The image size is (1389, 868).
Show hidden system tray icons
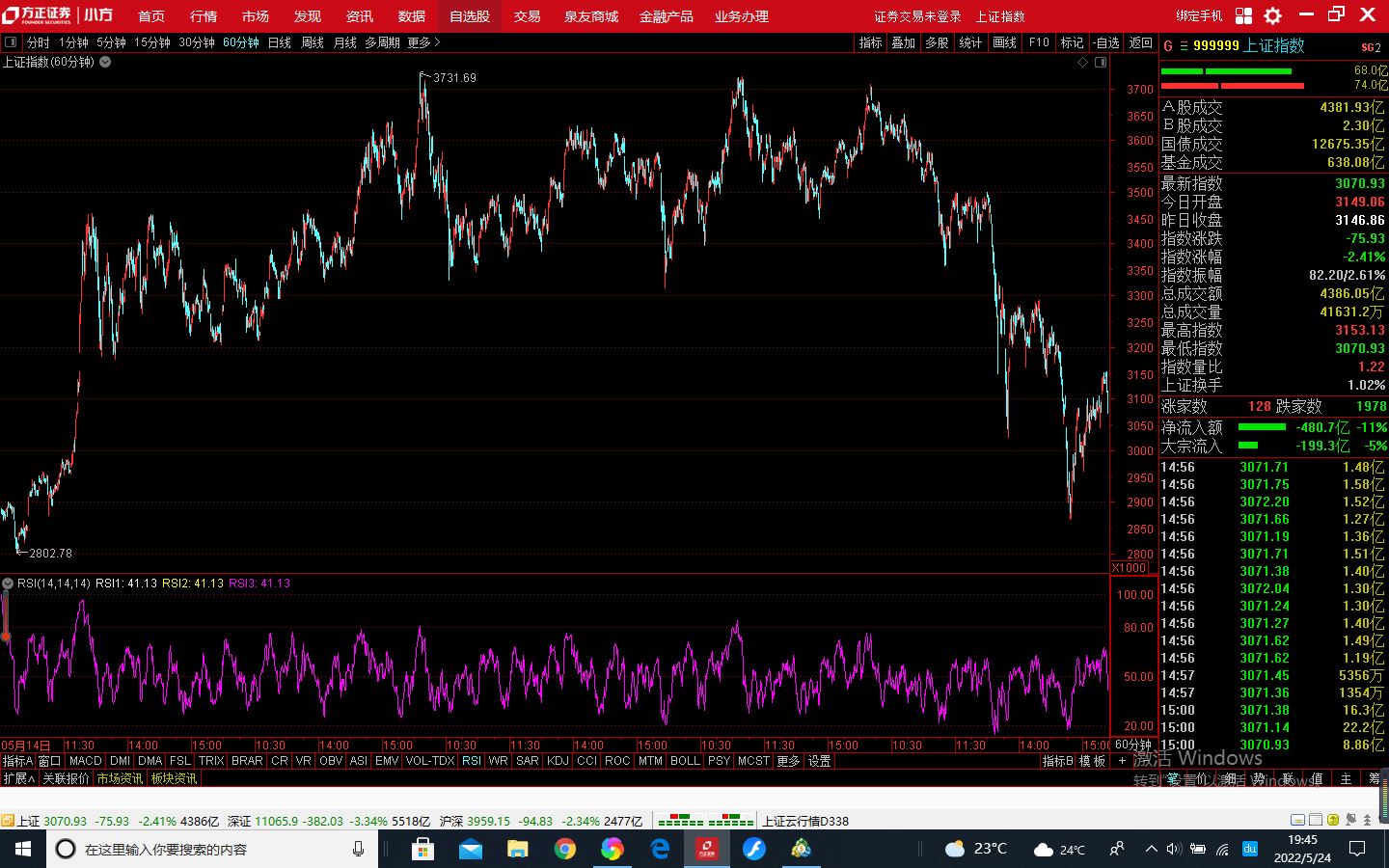(1151, 849)
